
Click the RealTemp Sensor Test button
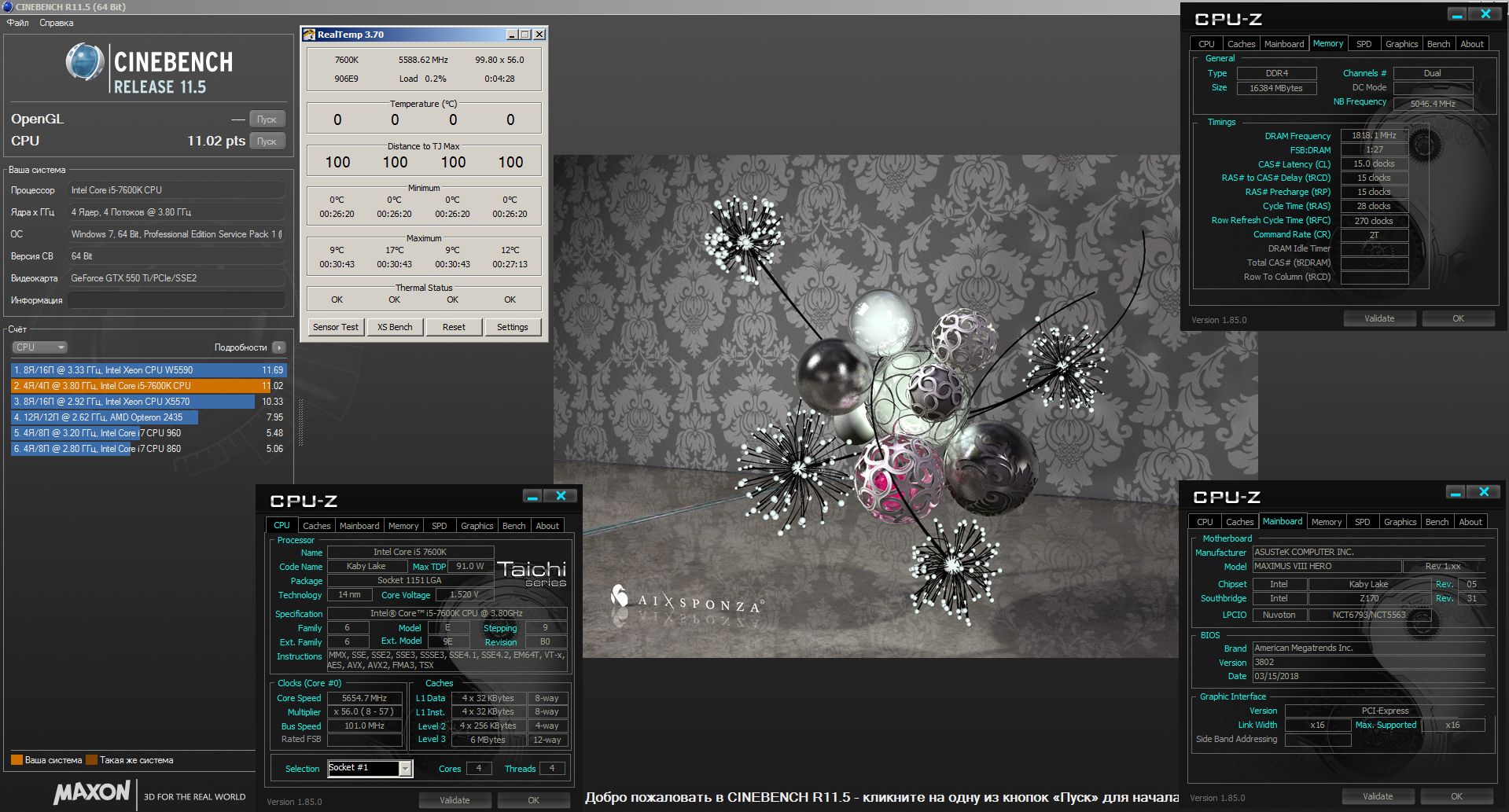[336, 327]
